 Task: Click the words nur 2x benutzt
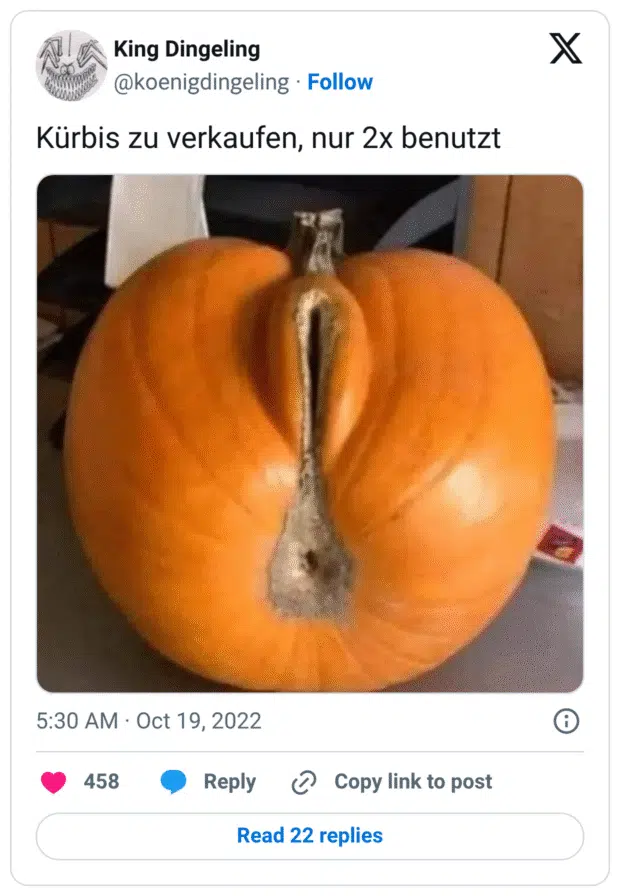pos(406,138)
